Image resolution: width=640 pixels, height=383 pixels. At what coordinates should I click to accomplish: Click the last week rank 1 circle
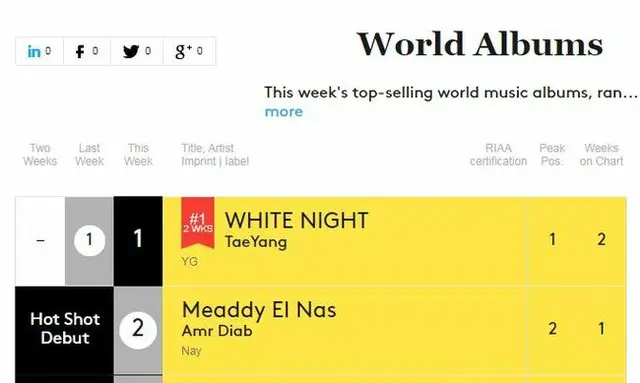click(89, 240)
